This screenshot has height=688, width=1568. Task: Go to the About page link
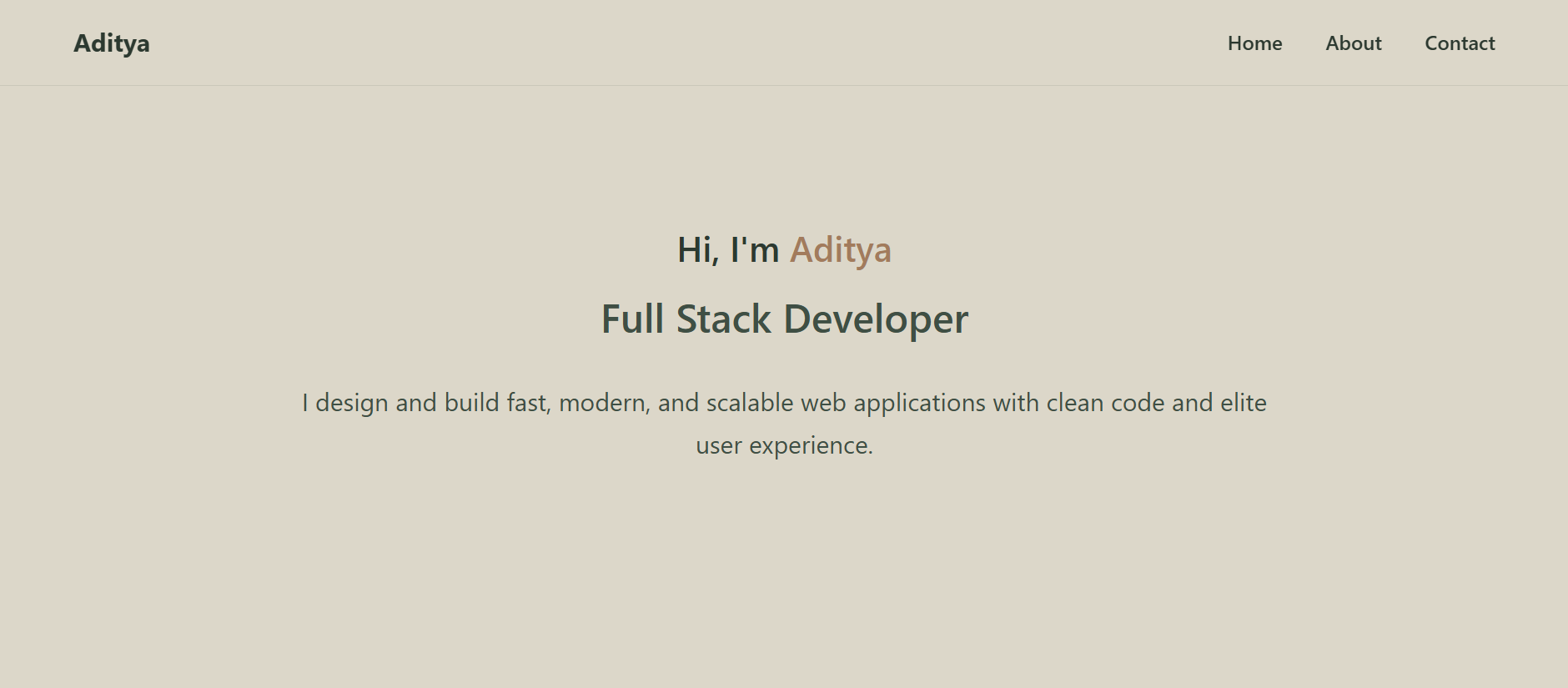click(x=1353, y=43)
